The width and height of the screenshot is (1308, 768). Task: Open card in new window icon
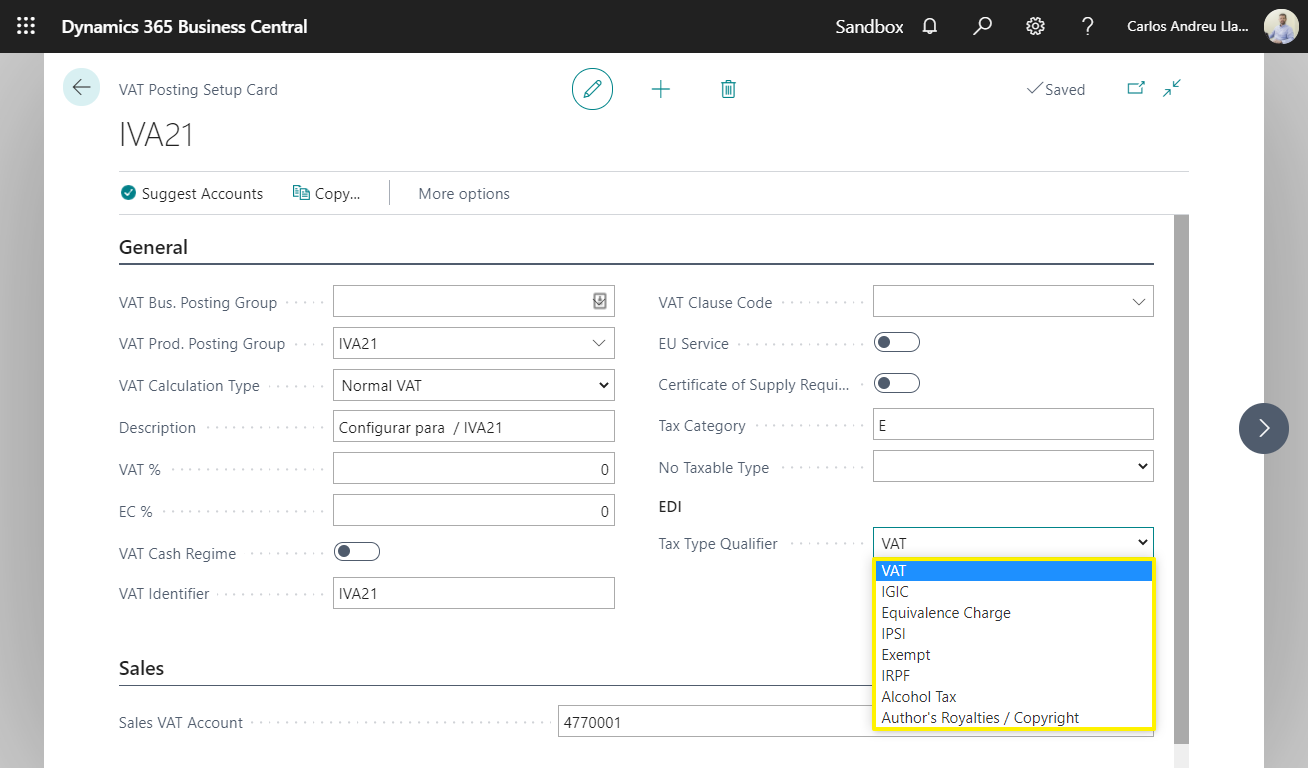click(x=1136, y=88)
